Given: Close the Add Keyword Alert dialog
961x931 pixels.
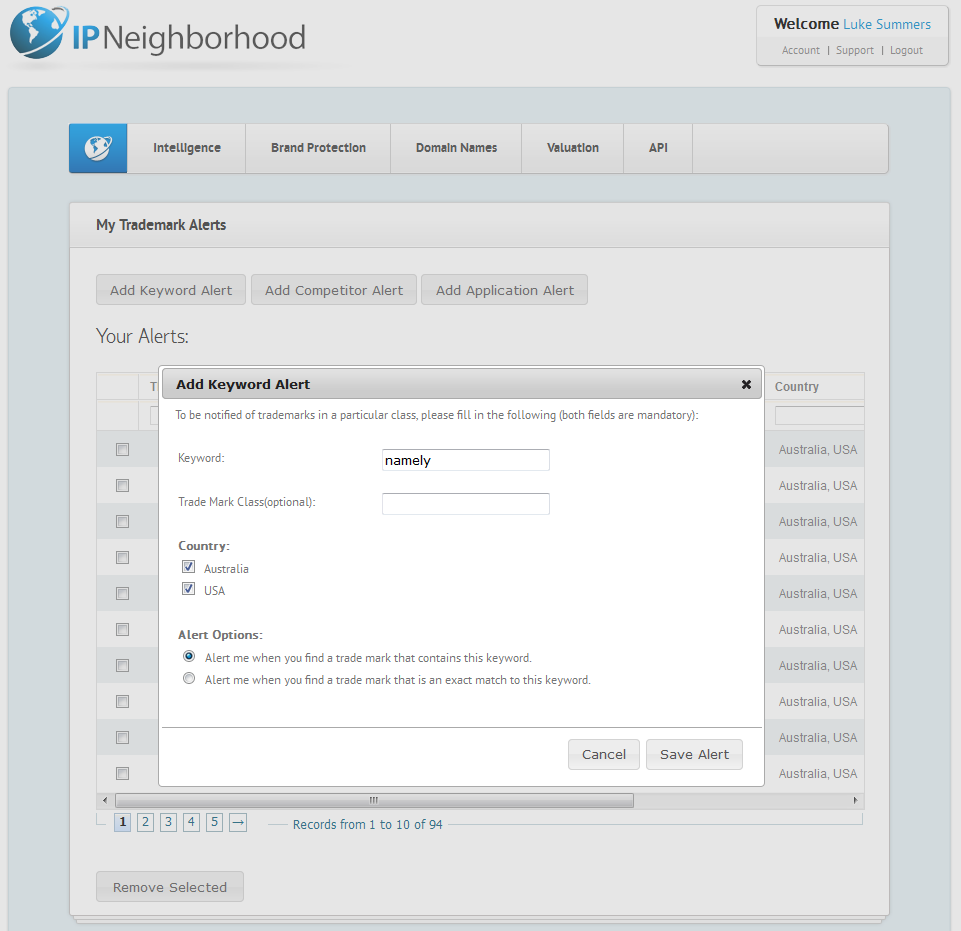Looking at the screenshot, I should [746, 384].
